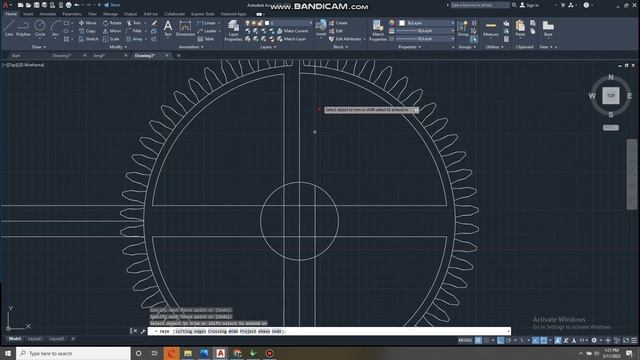Activate the Mirror command
This screenshot has height=360, width=640.
(112, 31)
